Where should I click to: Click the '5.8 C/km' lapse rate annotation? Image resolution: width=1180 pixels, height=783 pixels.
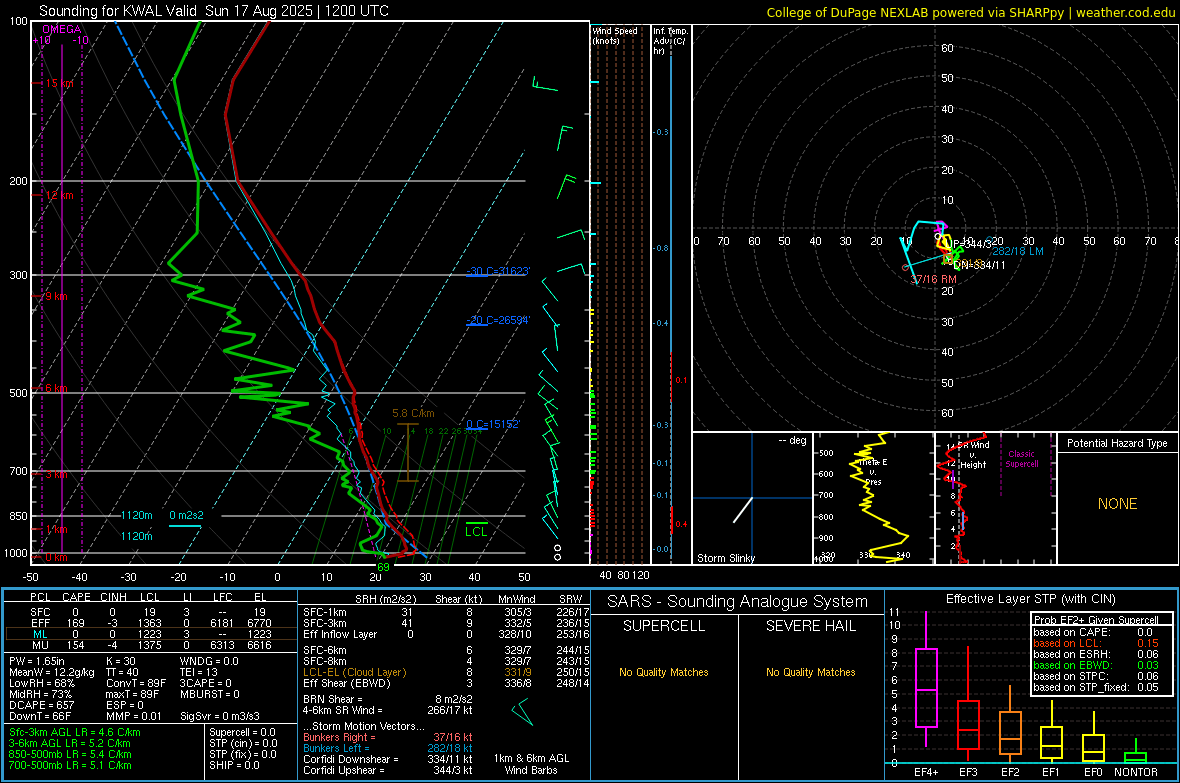pyautogui.click(x=413, y=413)
